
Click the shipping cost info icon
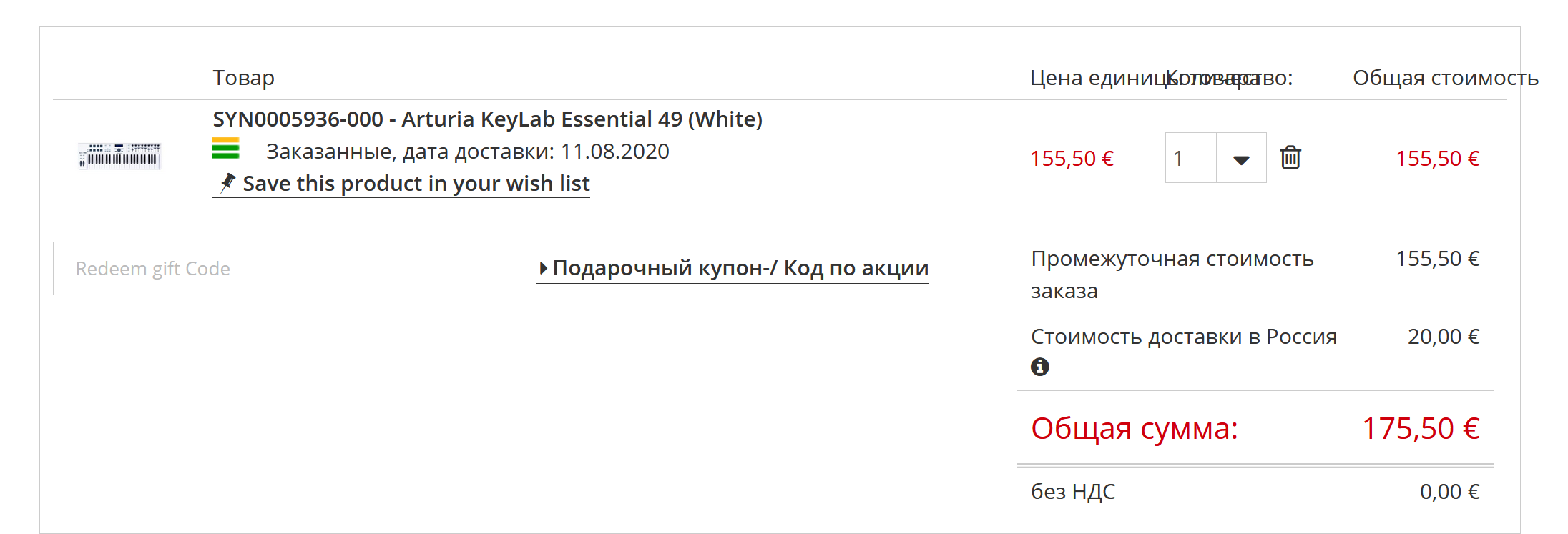[1040, 367]
